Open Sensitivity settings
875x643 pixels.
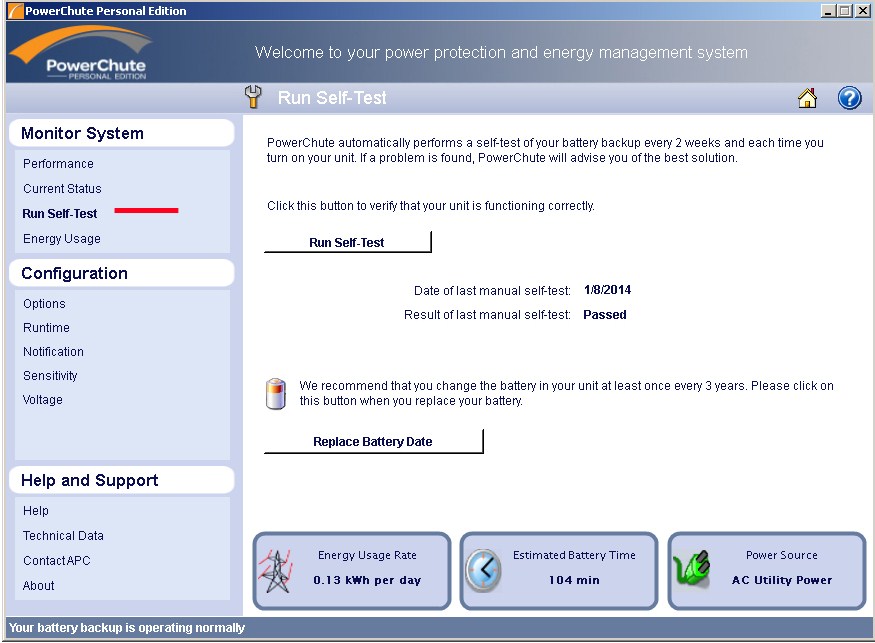pos(50,376)
